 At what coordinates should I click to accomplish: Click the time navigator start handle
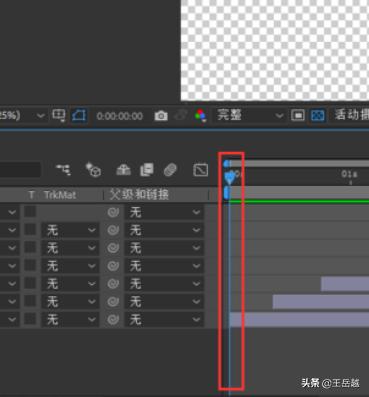click(x=226, y=164)
